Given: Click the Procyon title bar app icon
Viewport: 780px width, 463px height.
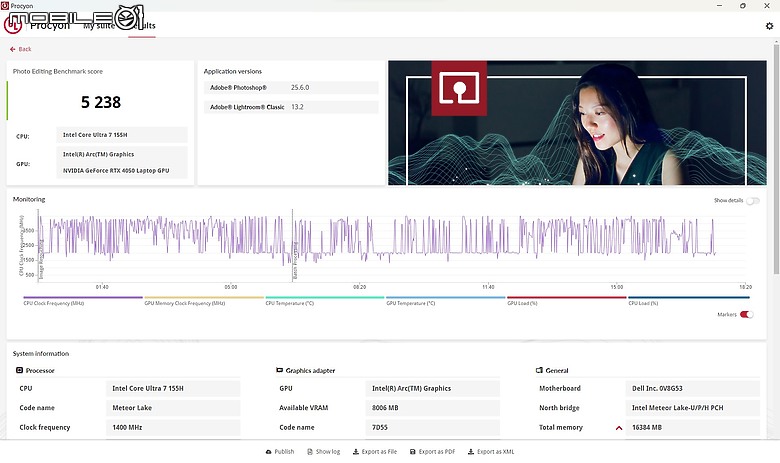Looking at the screenshot, I should (5, 5).
